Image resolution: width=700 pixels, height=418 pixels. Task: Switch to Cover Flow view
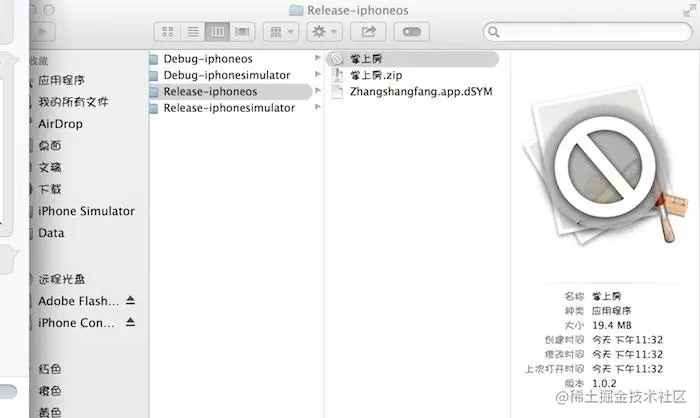pos(242,32)
